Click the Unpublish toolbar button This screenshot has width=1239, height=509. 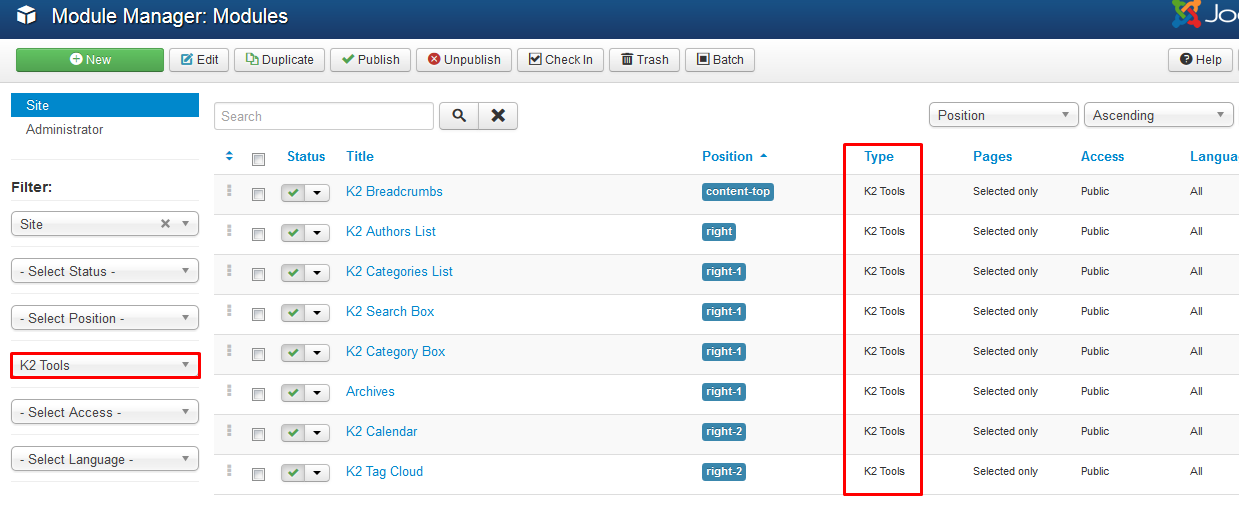[465, 60]
